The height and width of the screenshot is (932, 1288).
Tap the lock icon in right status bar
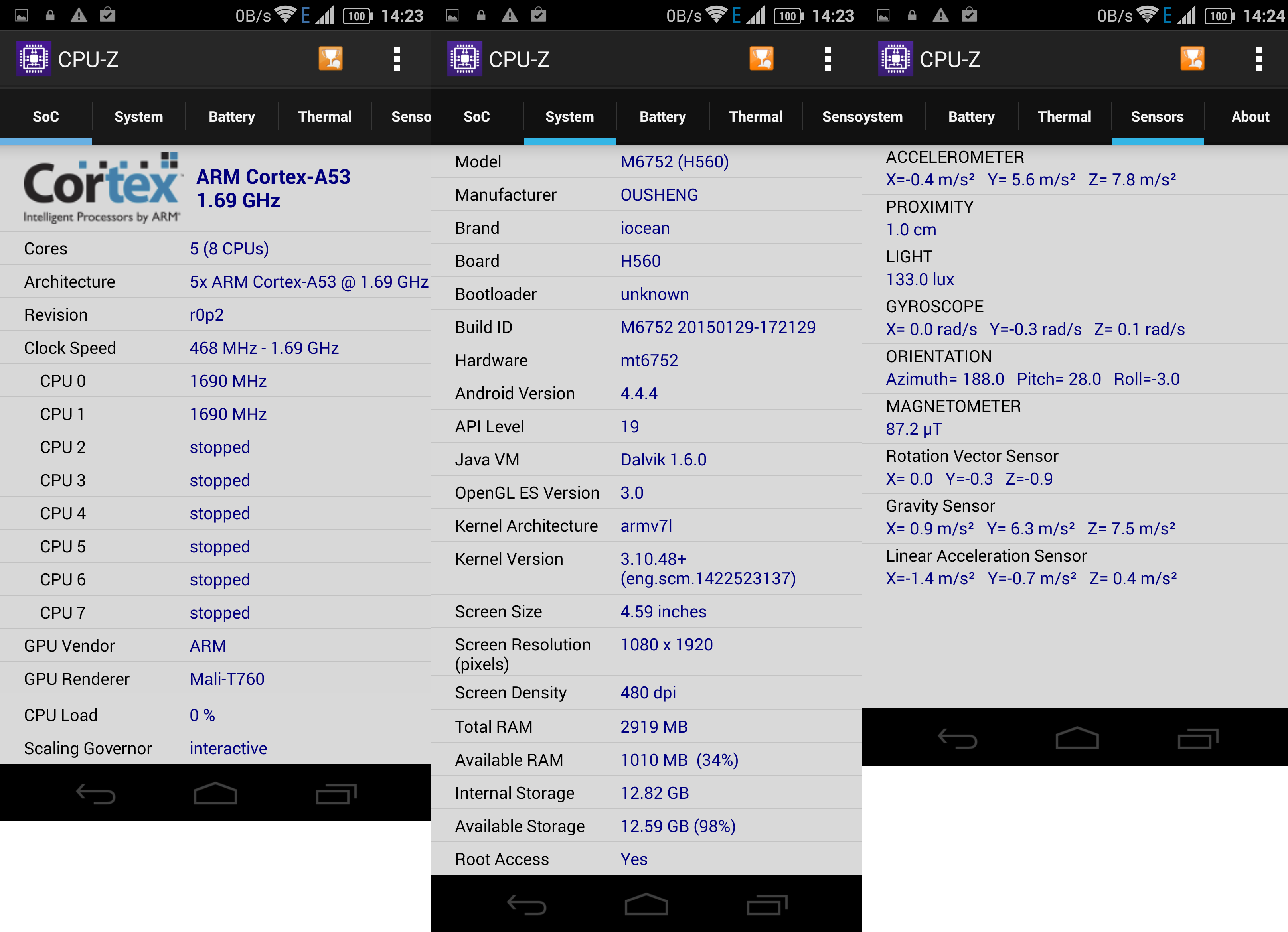point(912,15)
